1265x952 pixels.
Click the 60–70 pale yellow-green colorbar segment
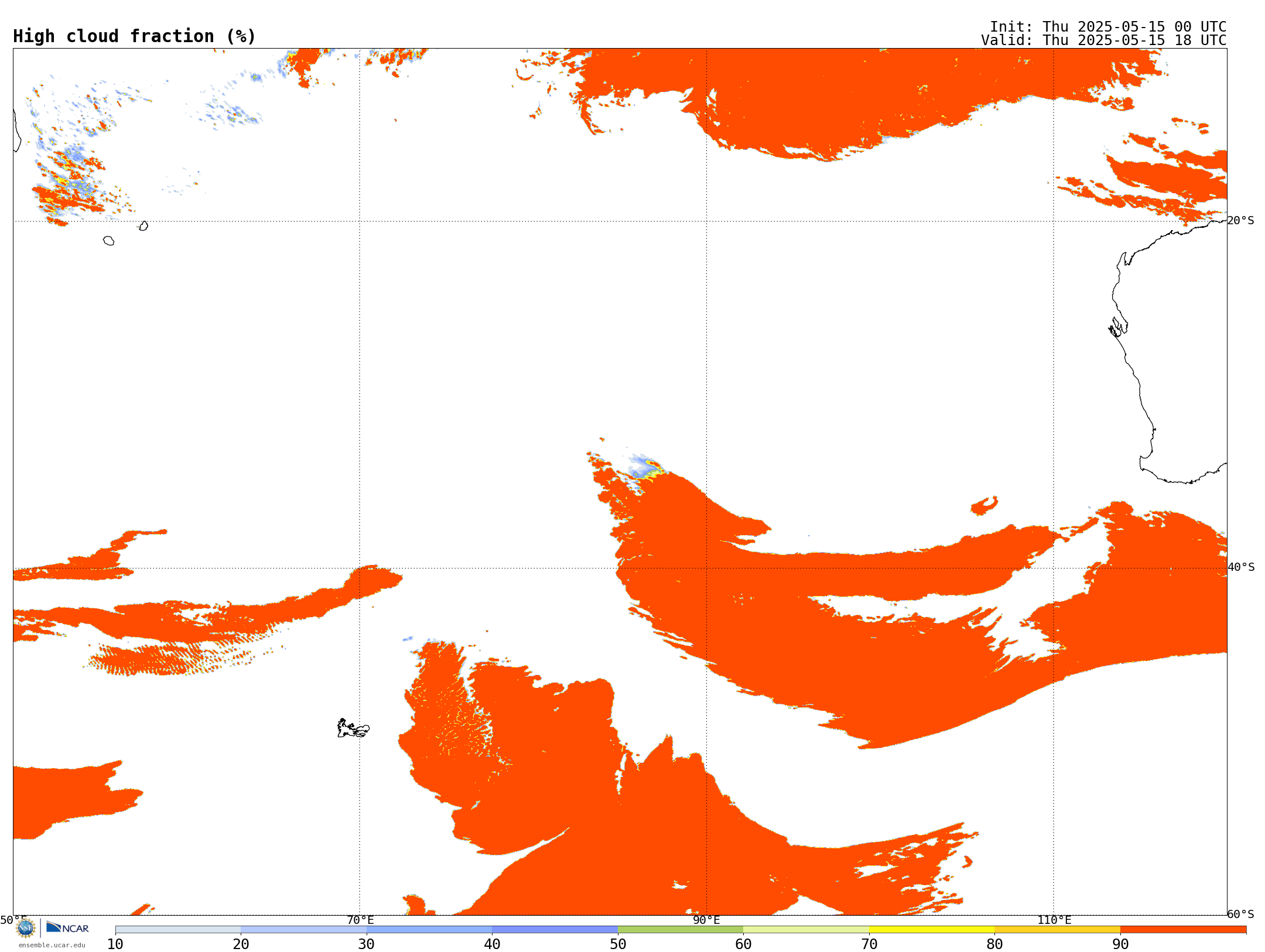click(806, 930)
